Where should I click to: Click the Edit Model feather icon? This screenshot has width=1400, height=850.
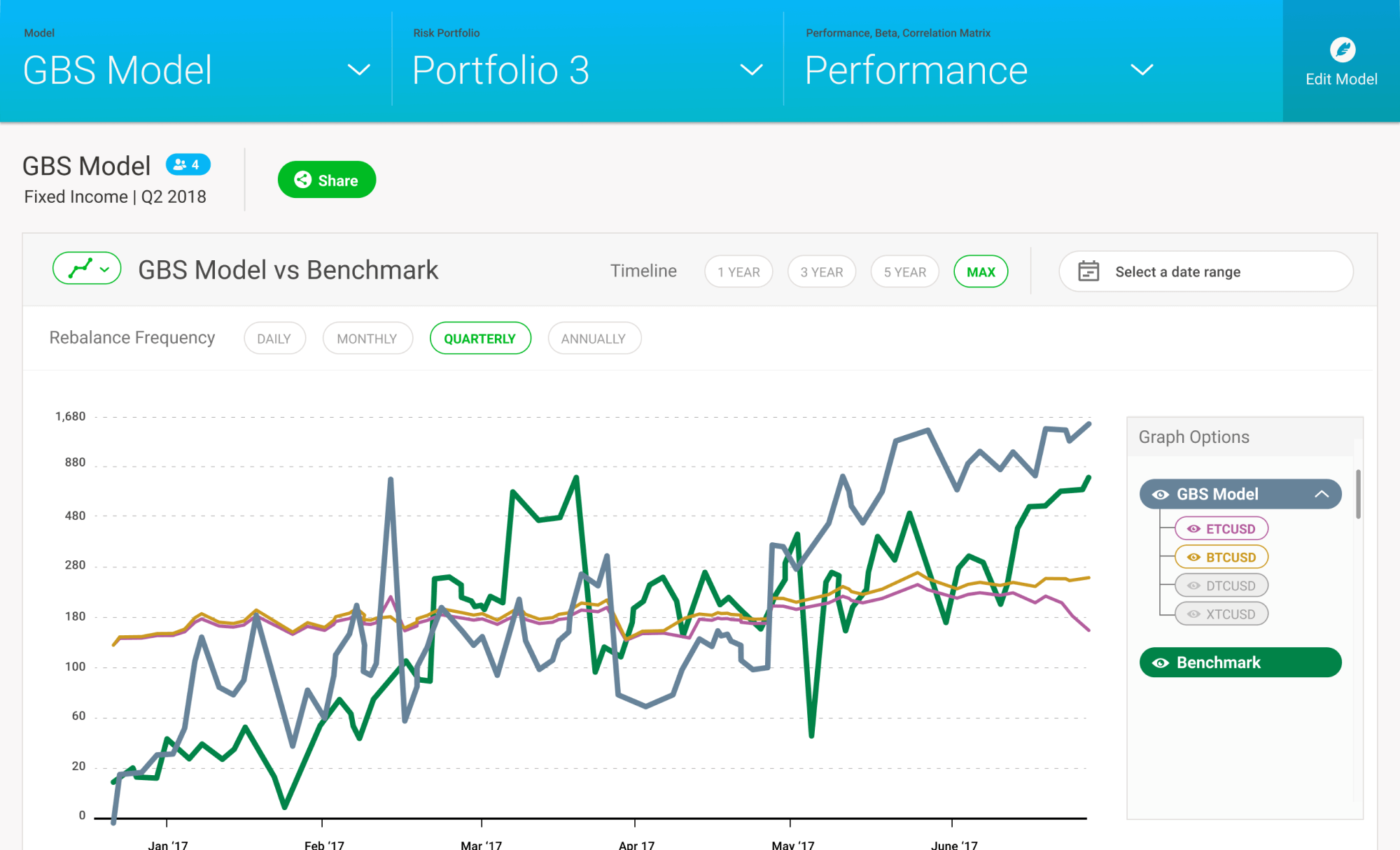point(1342,50)
